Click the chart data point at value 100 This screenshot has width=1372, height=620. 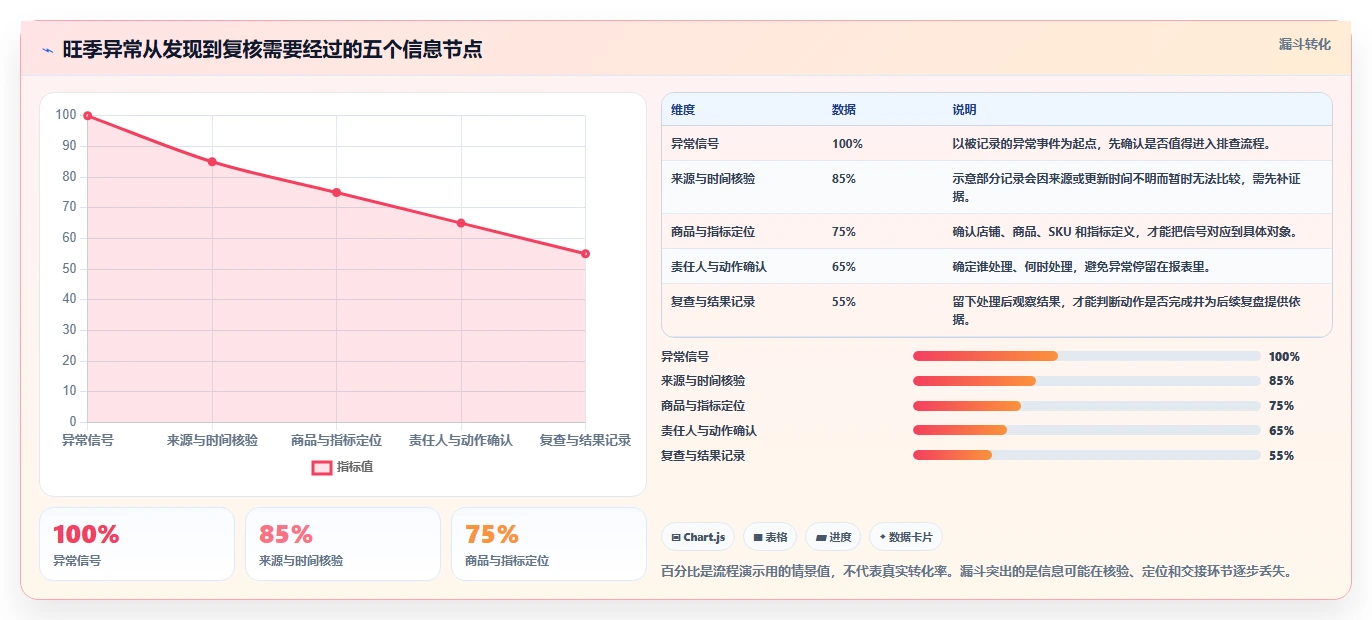(x=88, y=116)
